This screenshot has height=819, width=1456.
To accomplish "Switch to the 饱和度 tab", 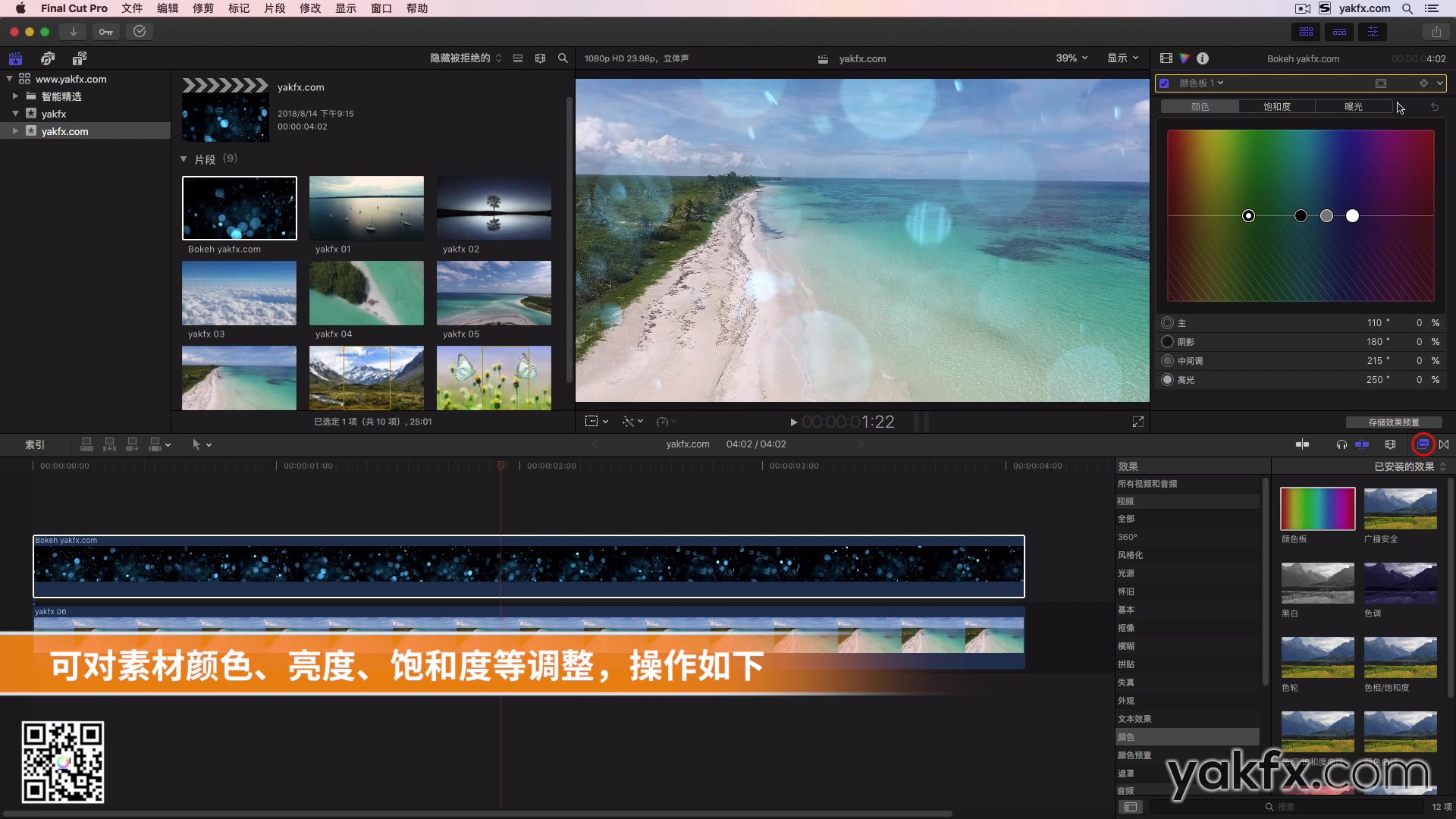I will (x=1277, y=106).
